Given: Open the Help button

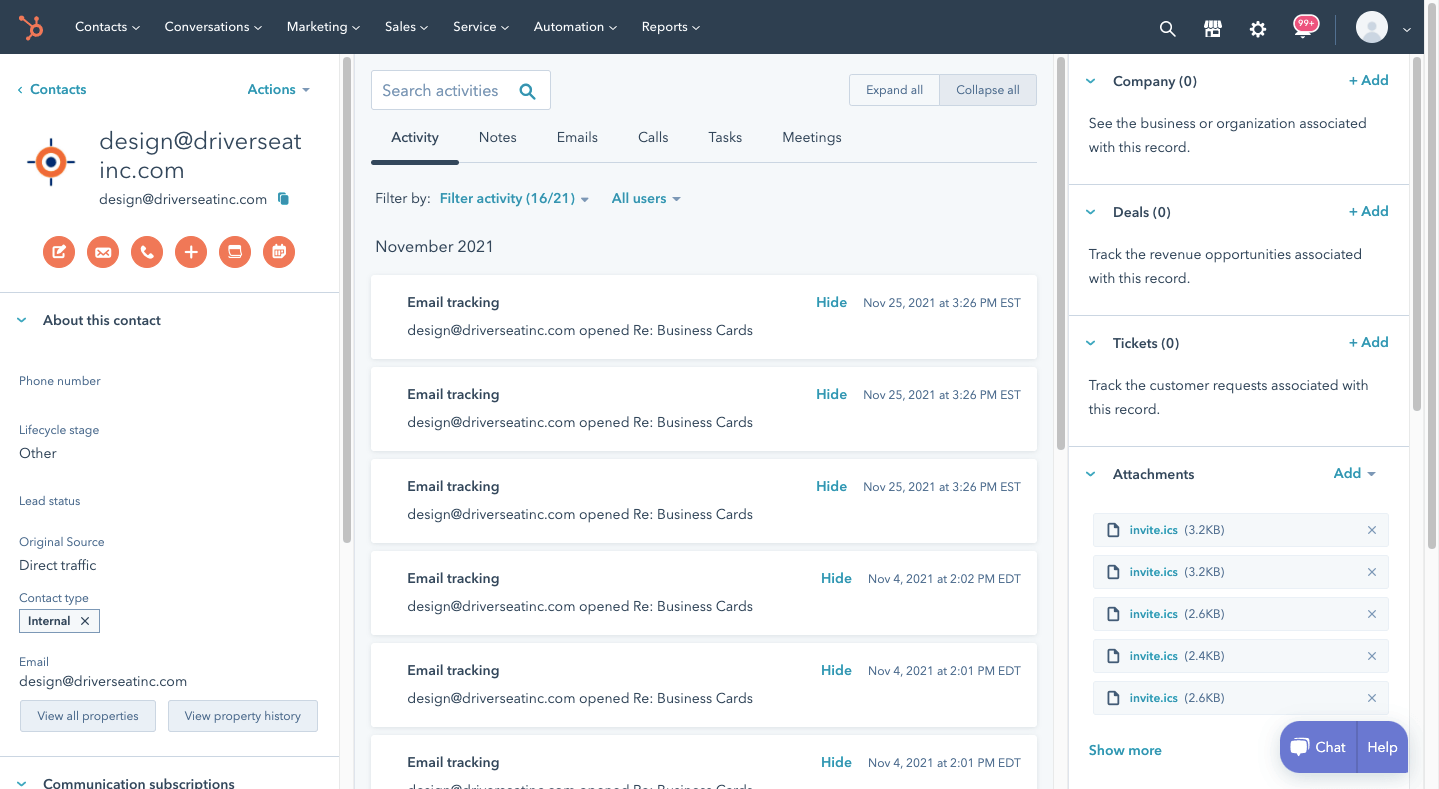Looking at the screenshot, I should 1382,747.
